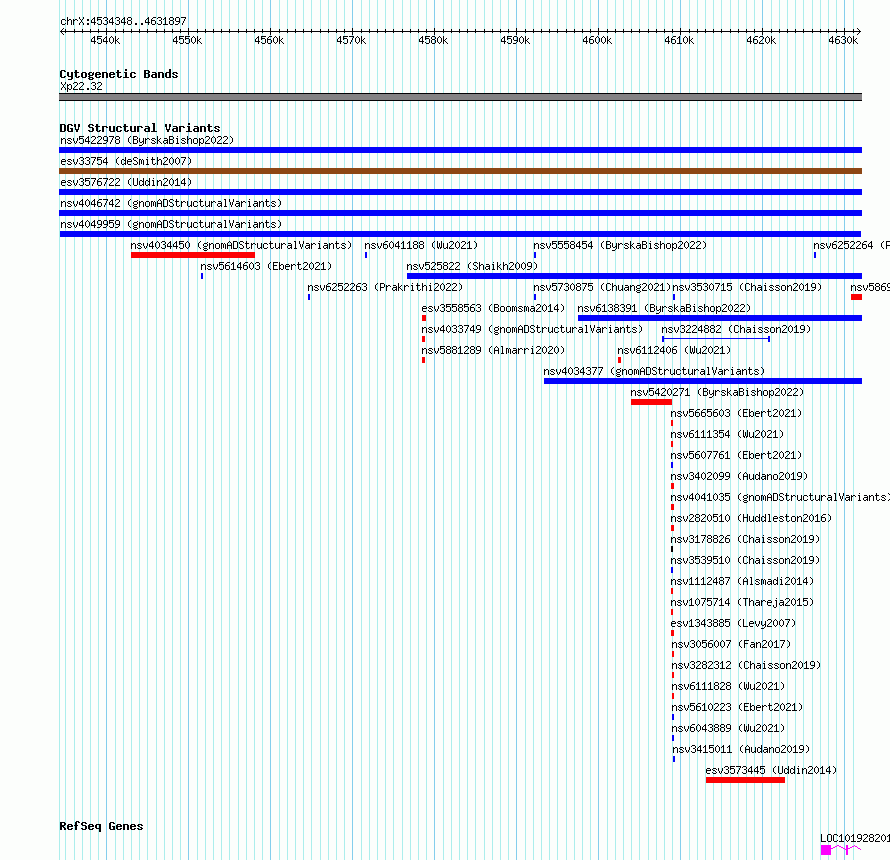Click the nsv2820510 (Huddleston2016) label
The image size is (890, 860).
pos(751,518)
